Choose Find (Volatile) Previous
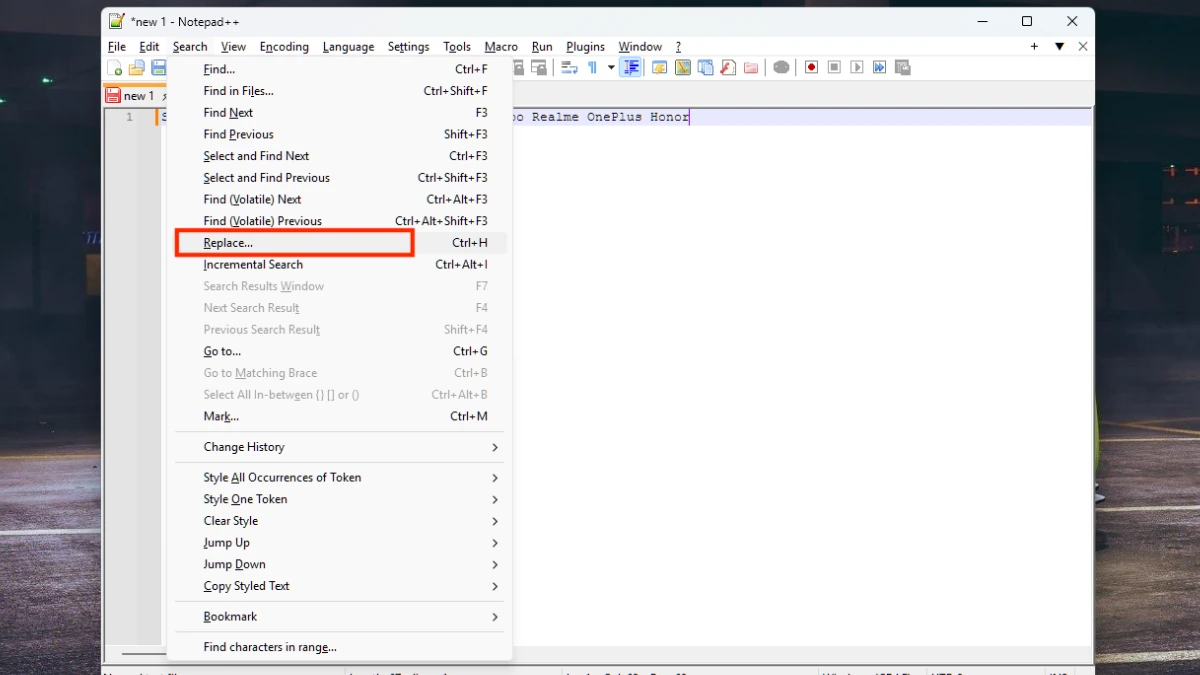 click(340, 221)
